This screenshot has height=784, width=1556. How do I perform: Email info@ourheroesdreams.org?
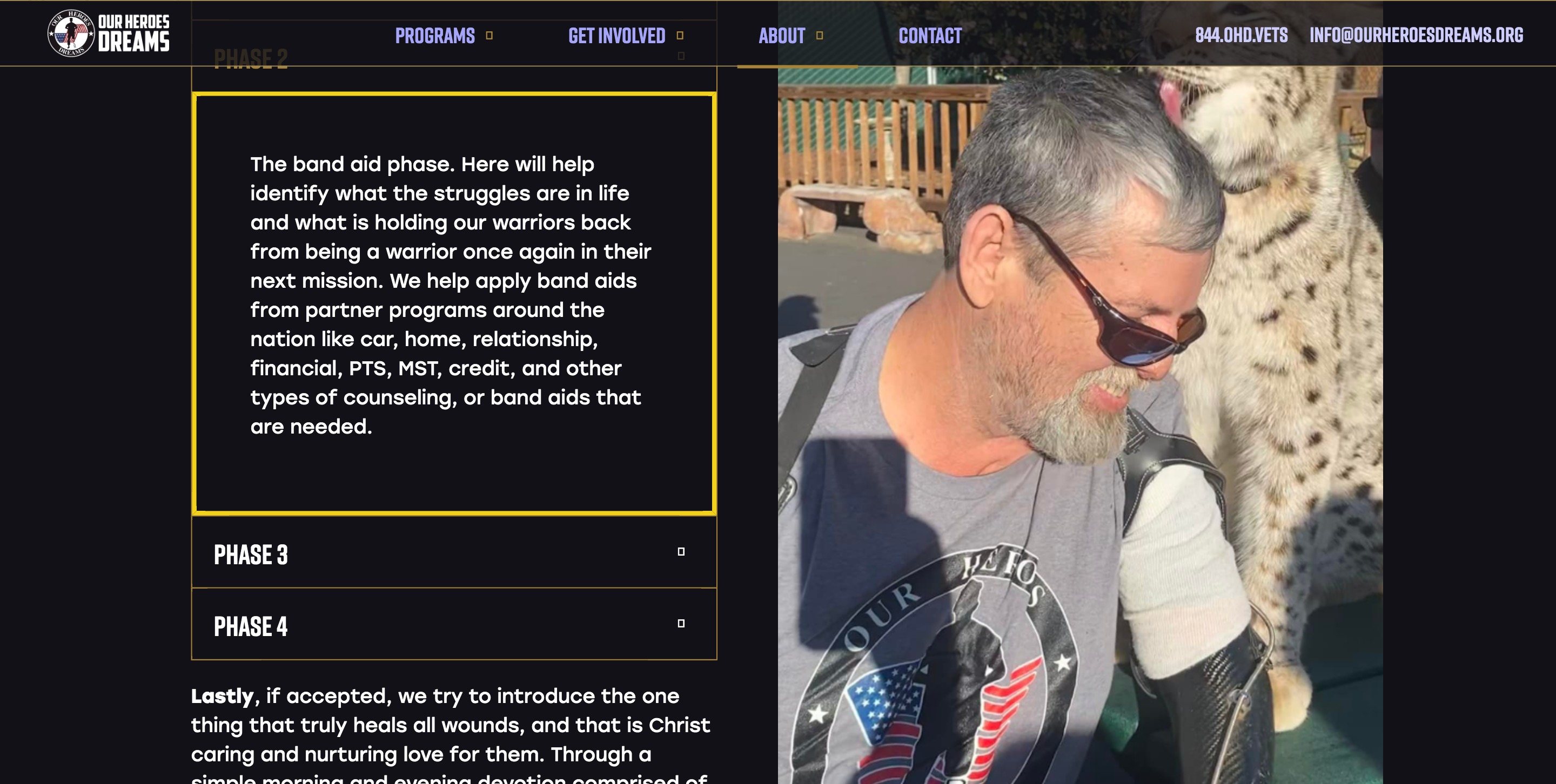pyautogui.click(x=1417, y=35)
